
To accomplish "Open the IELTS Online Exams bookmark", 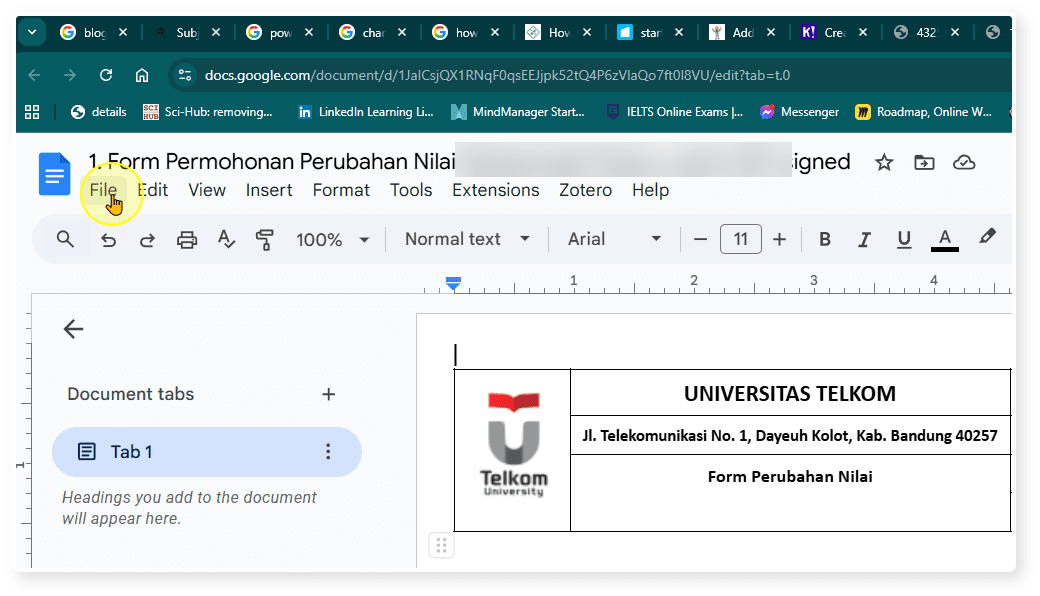I will (x=675, y=112).
